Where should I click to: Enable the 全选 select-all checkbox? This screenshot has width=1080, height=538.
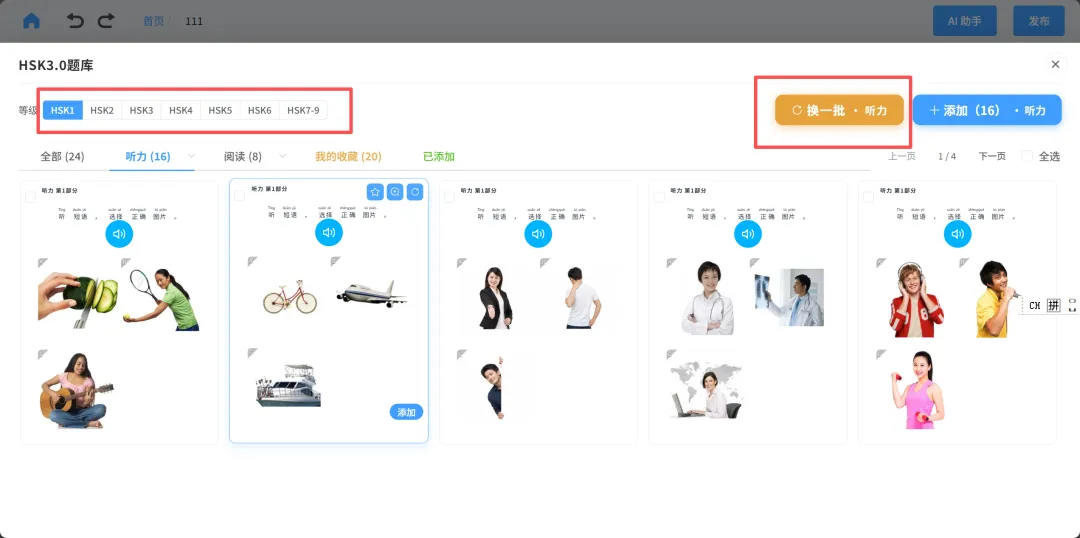(1027, 156)
